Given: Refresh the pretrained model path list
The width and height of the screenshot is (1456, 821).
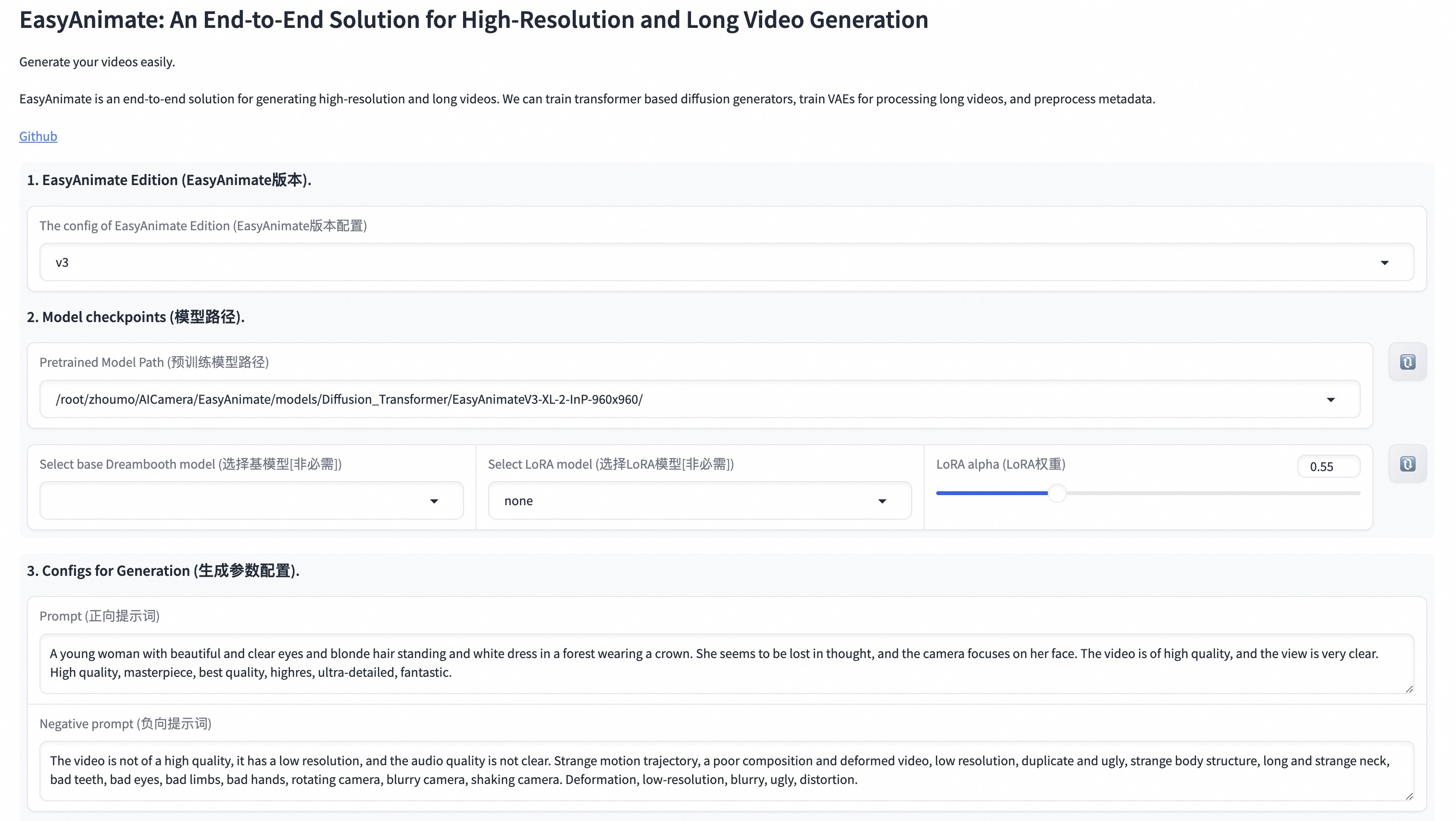Looking at the screenshot, I should tap(1407, 361).
